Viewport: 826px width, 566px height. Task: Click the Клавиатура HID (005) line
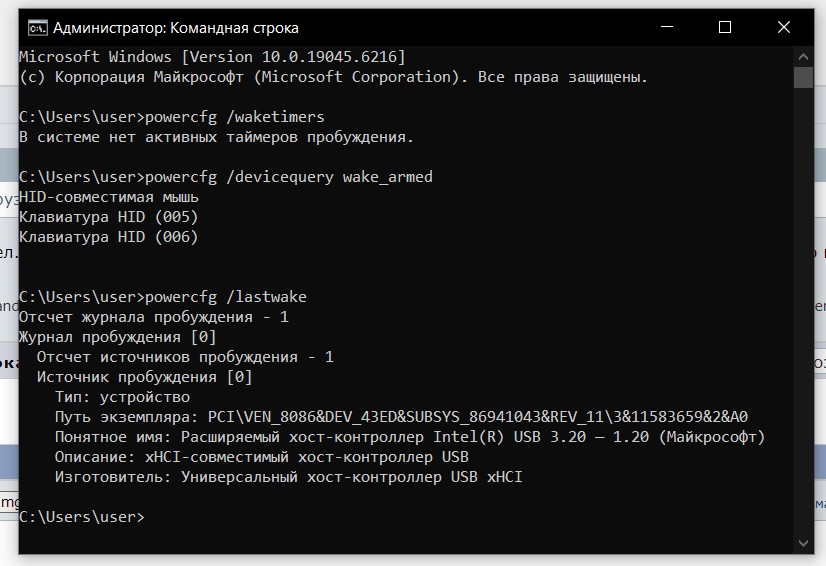[x=109, y=217]
